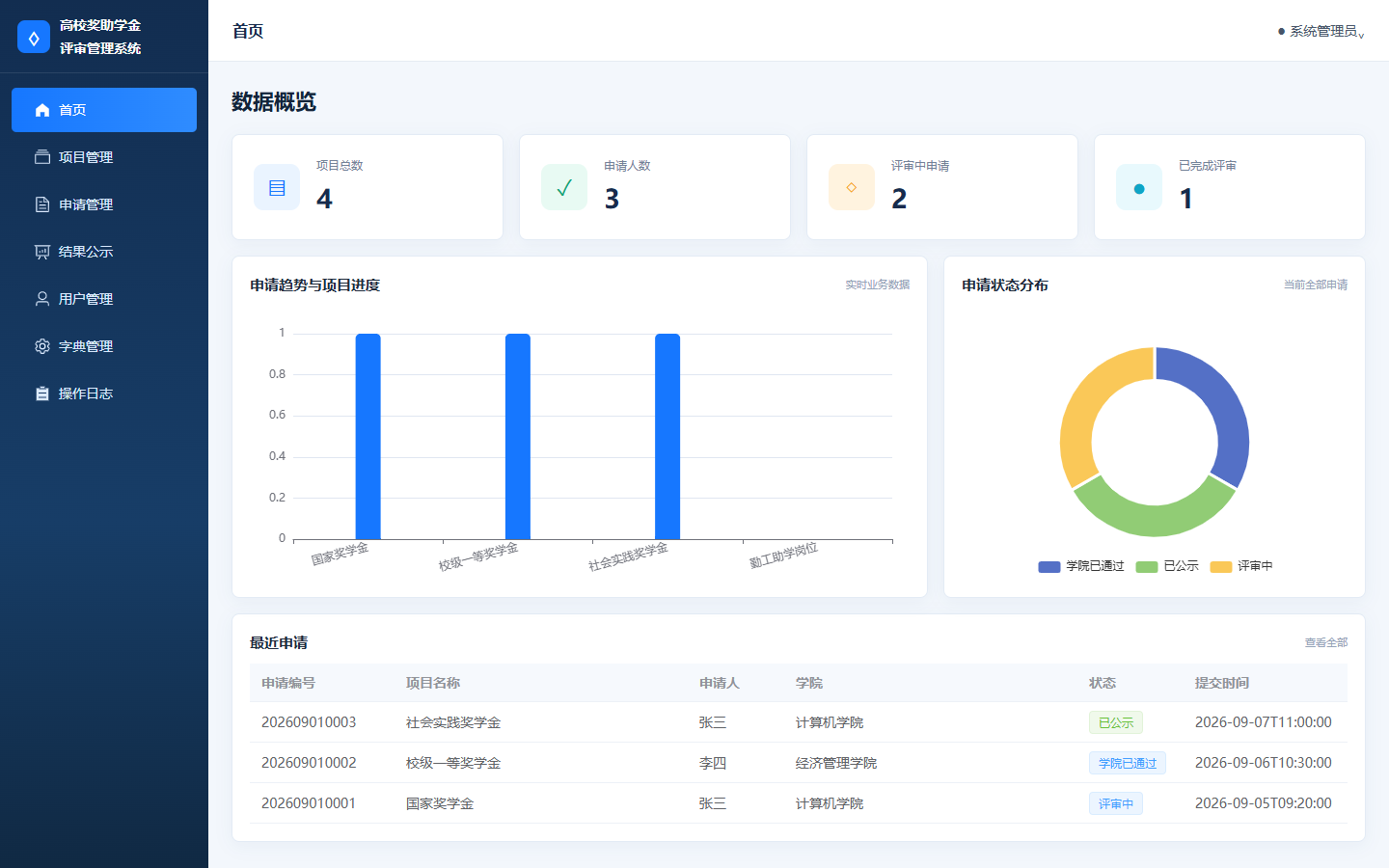Click the 项目管理 folder icon
Image resolution: width=1389 pixels, height=868 pixels.
(42, 157)
